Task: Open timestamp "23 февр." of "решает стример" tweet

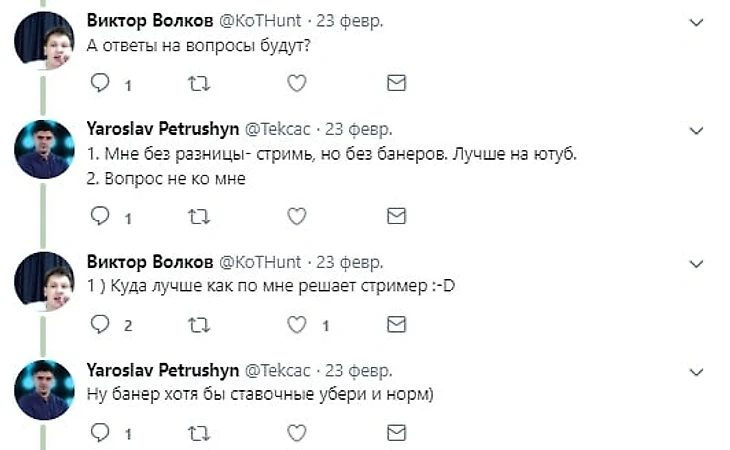Action: 349,262
